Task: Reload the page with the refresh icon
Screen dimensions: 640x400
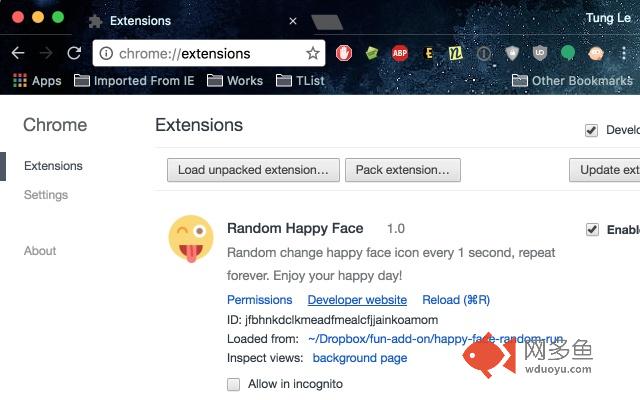Action: pos(74,53)
